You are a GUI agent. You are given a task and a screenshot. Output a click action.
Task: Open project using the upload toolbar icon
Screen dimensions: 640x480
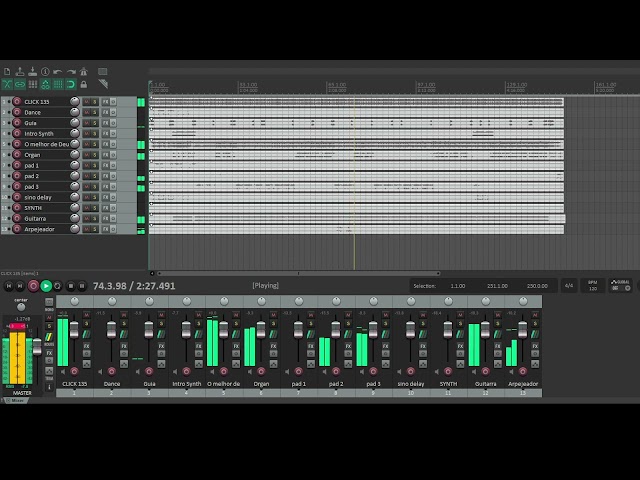tap(20, 72)
